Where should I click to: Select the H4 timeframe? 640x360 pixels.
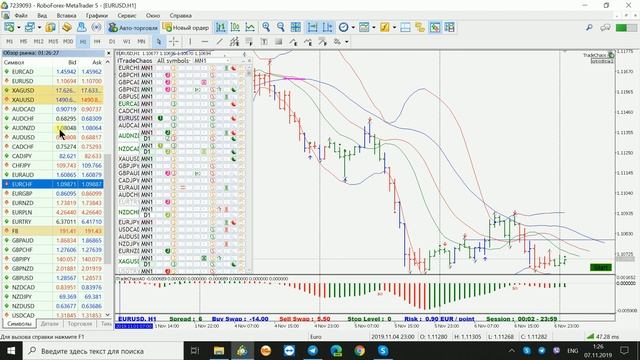(x=97, y=42)
